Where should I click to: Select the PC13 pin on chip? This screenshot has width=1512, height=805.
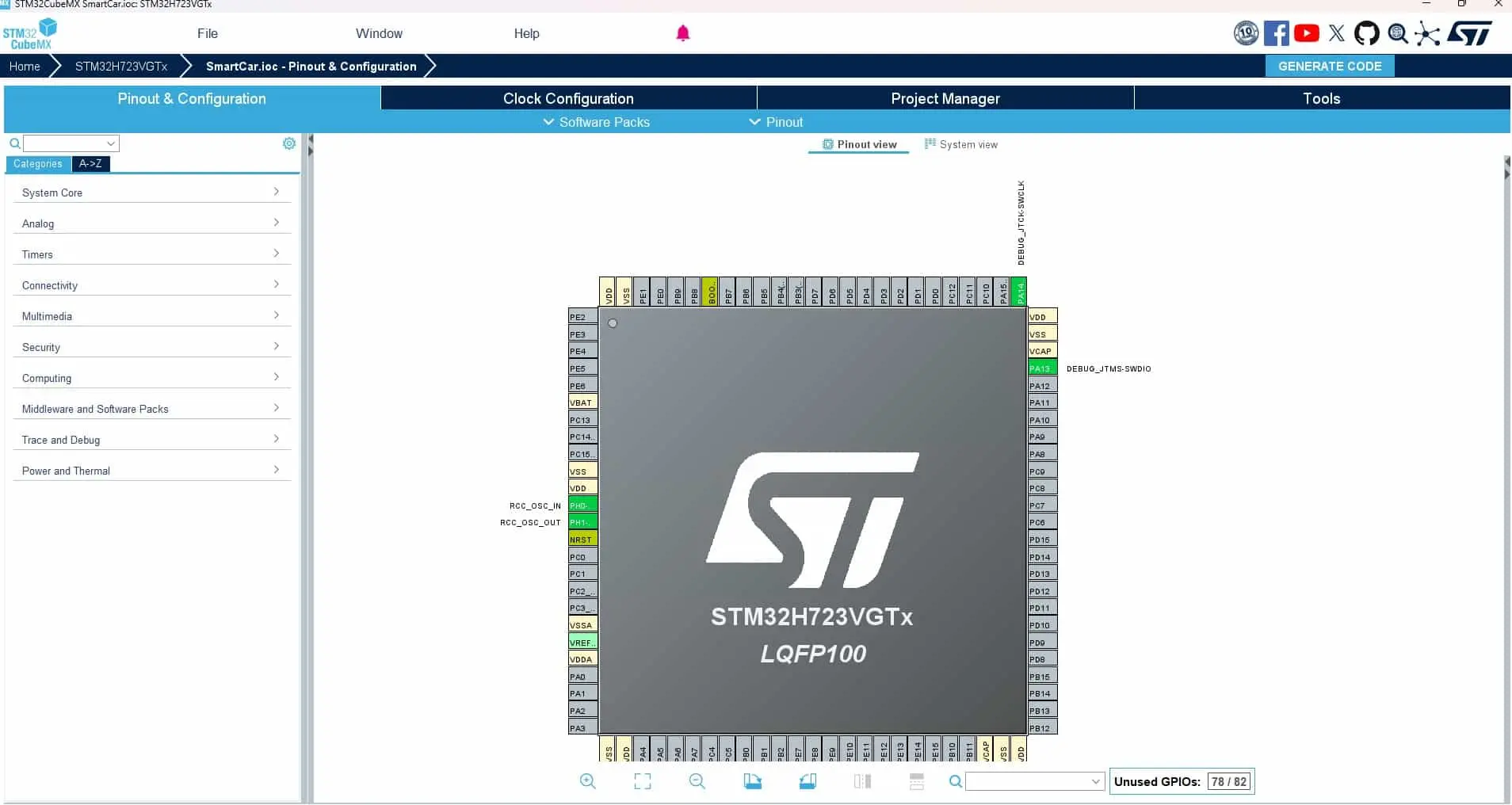[583, 420]
